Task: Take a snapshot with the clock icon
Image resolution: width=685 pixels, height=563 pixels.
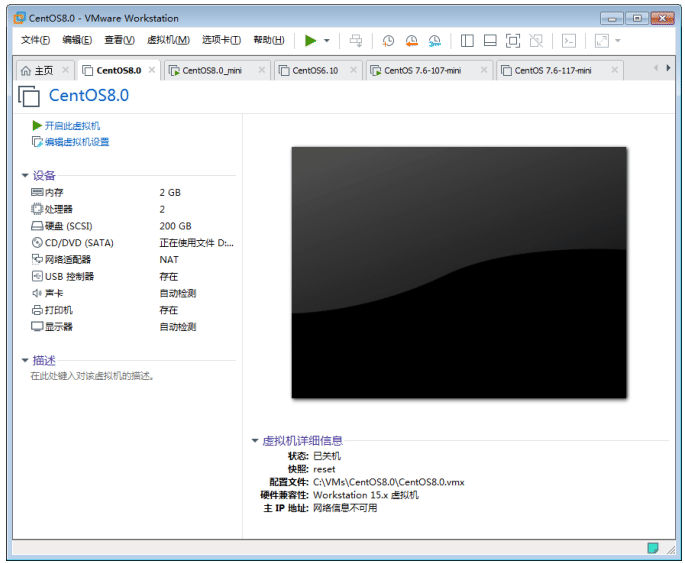Action: [x=388, y=41]
